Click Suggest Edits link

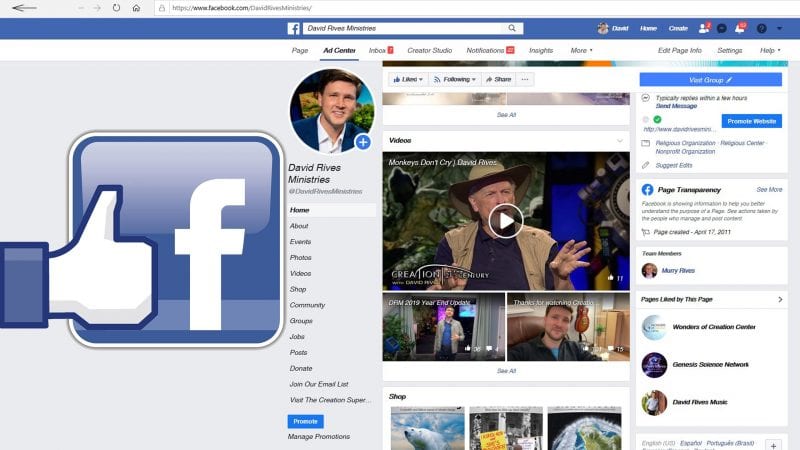pyautogui.click(x=673, y=165)
